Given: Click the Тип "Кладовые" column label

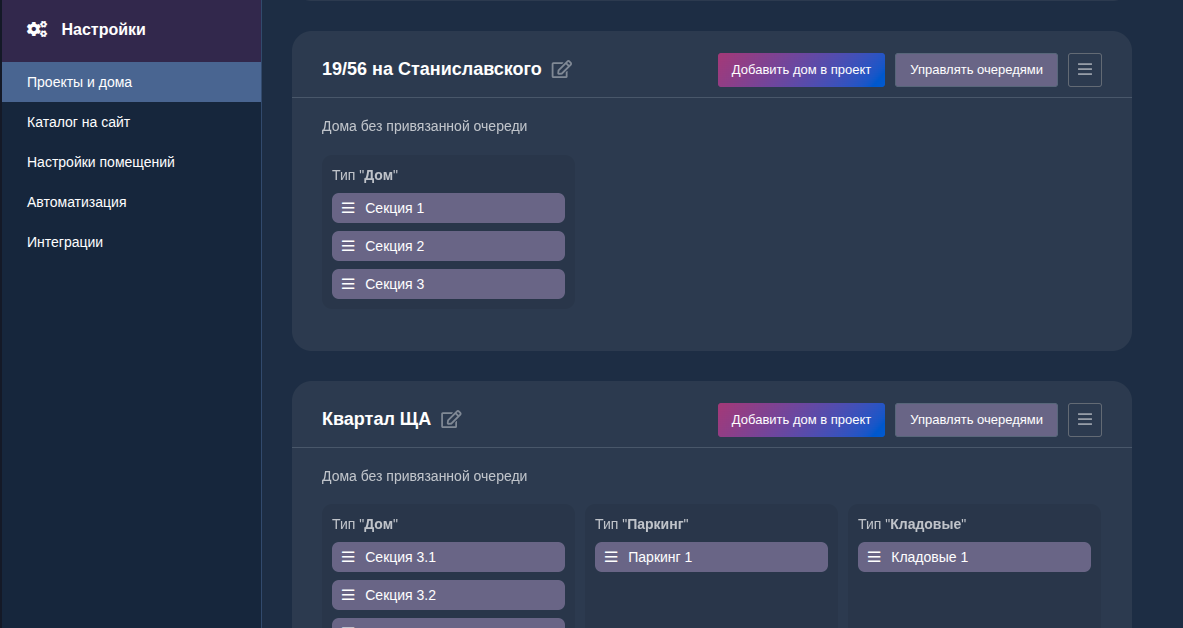Looking at the screenshot, I should point(911,524).
